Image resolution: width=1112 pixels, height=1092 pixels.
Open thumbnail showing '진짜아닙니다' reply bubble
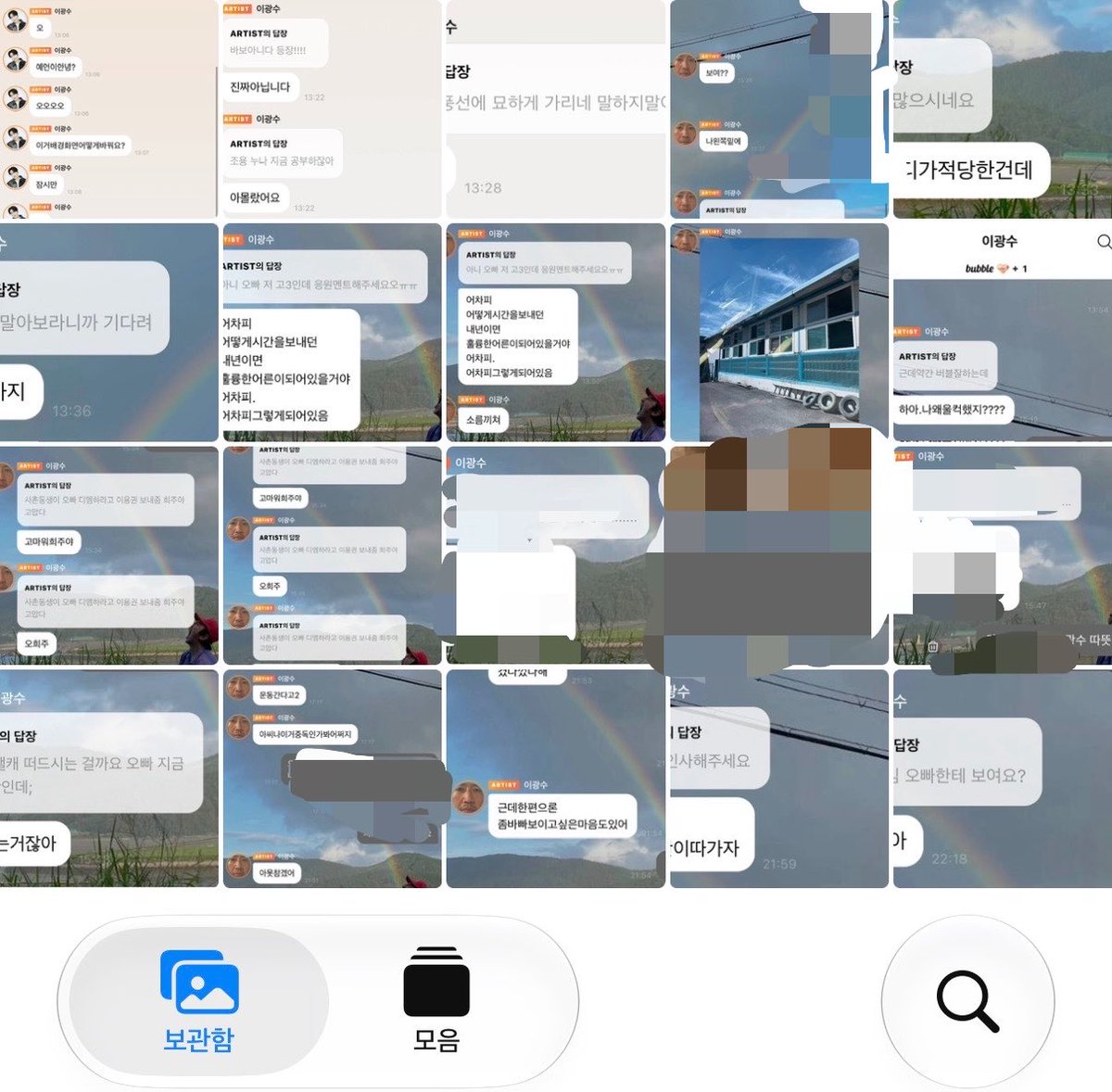[x=332, y=108]
